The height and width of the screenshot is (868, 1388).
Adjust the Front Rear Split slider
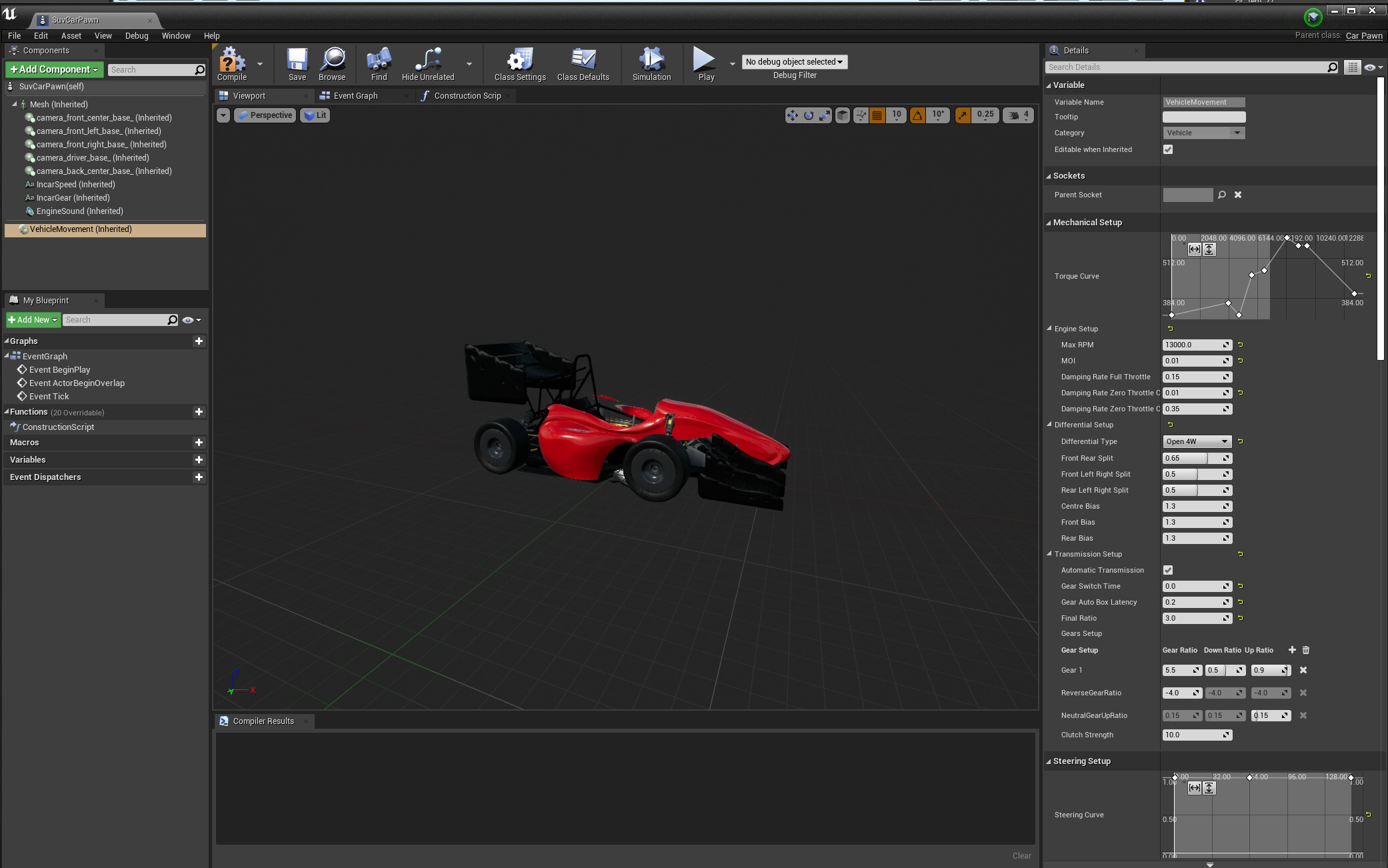point(1197,458)
